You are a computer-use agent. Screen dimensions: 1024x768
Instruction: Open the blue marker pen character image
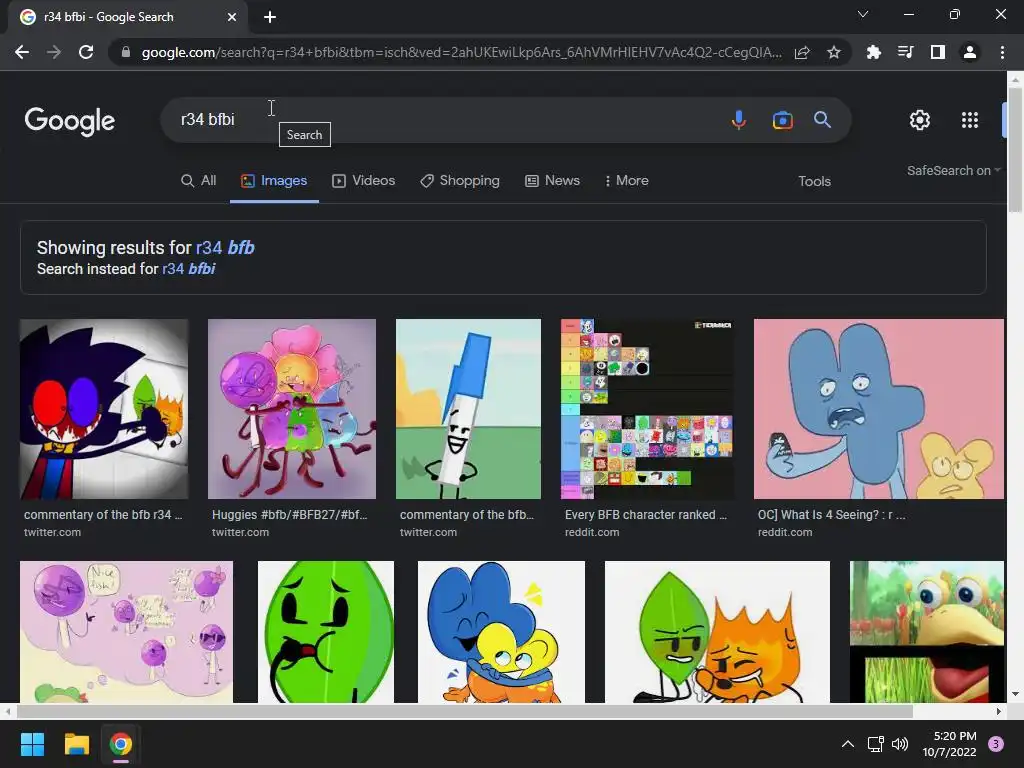pyautogui.click(x=468, y=409)
